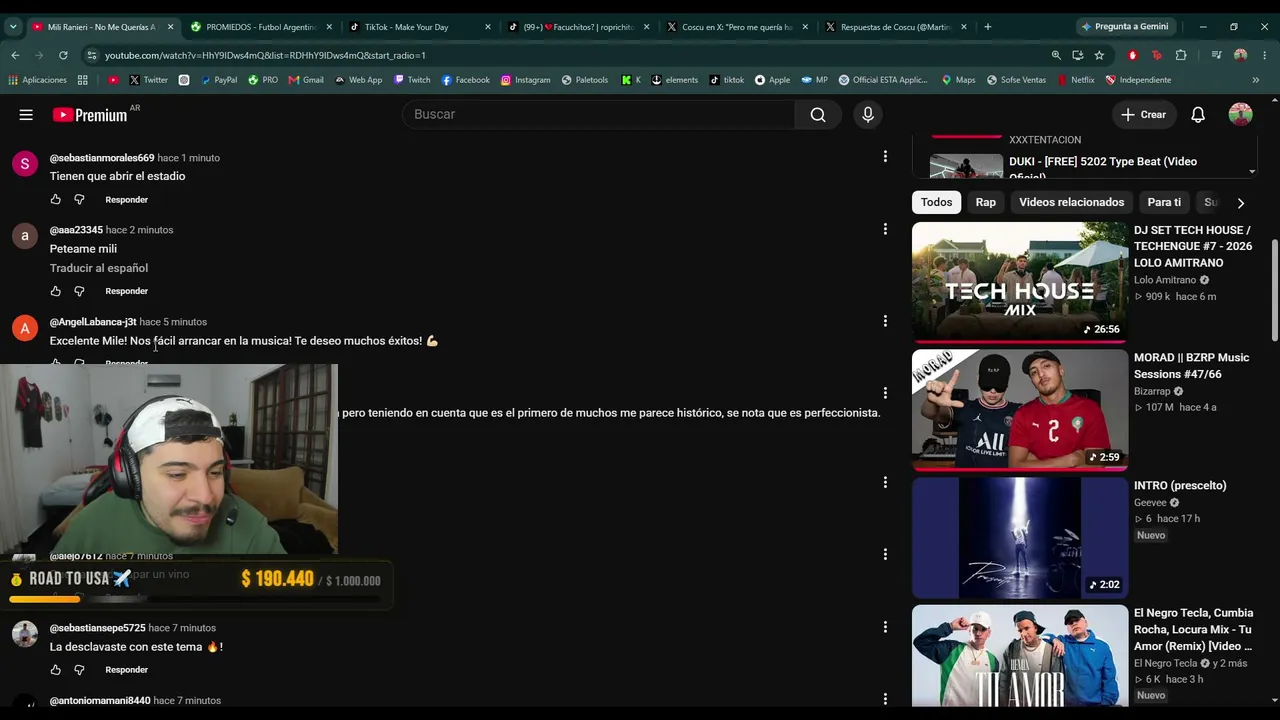The height and width of the screenshot is (720, 1280).
Task: Open the Independiente bookmark
Action: click(1138, 80)
